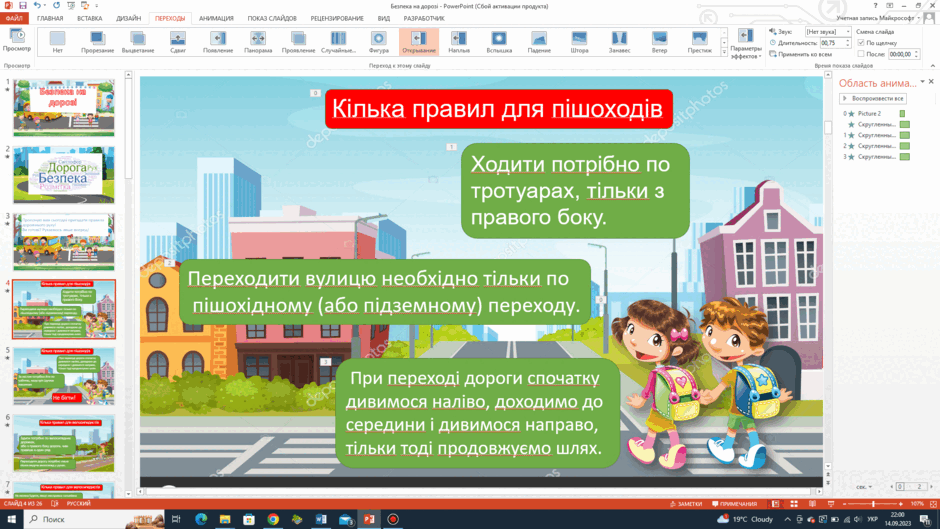Apply the Ветер transition
This screenshot has width=940, height=529.
pyautogui.click(x=659, y=42)
